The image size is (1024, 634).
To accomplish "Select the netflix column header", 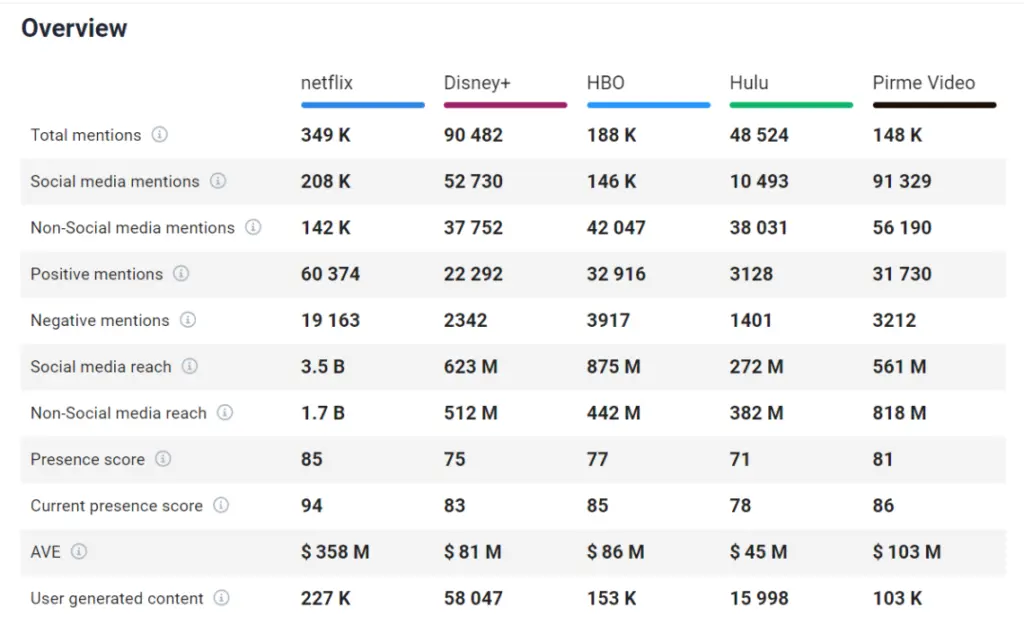I will (x=327, y=83).
